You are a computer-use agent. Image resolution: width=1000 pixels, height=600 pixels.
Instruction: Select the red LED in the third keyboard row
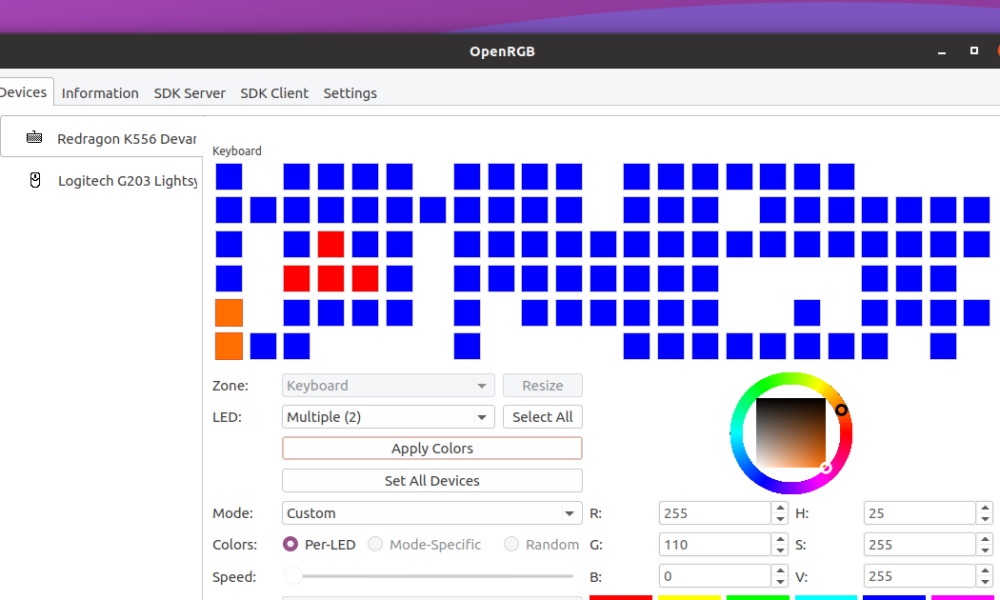(331, 244)
